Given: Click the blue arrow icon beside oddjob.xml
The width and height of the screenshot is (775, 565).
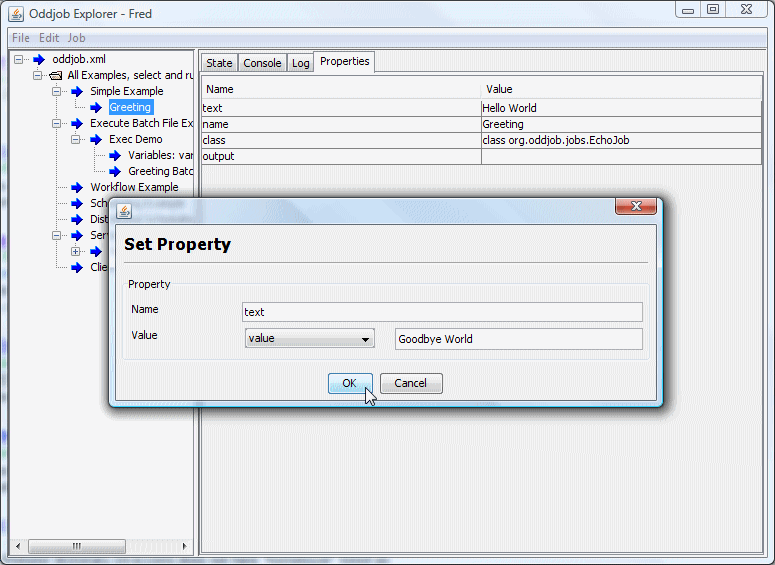Looking at the screenshot, I should tap(39, 59).
